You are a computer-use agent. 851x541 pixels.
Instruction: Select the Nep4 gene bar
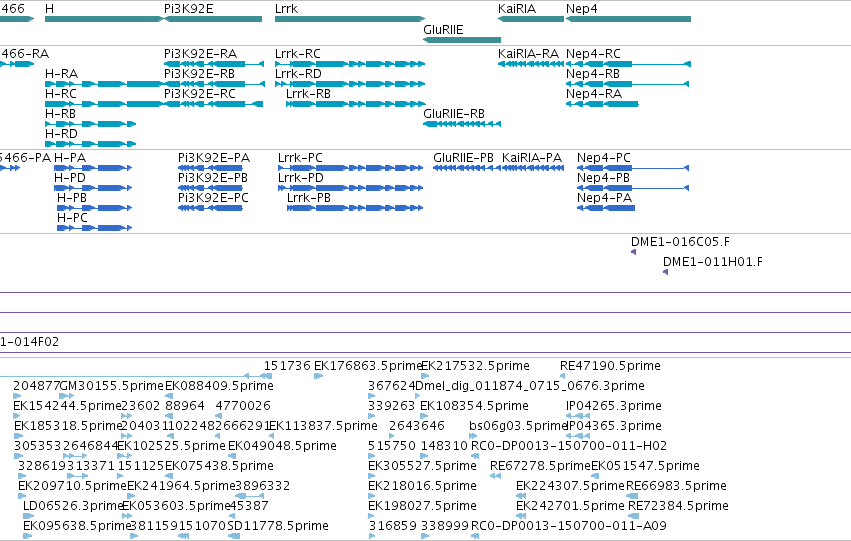click(x=628, y=19)
